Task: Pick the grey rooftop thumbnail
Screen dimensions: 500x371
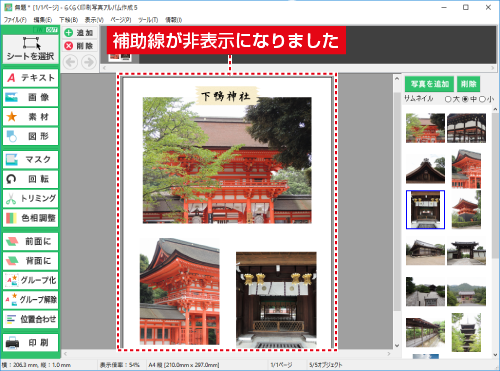Action: (425, 291)
